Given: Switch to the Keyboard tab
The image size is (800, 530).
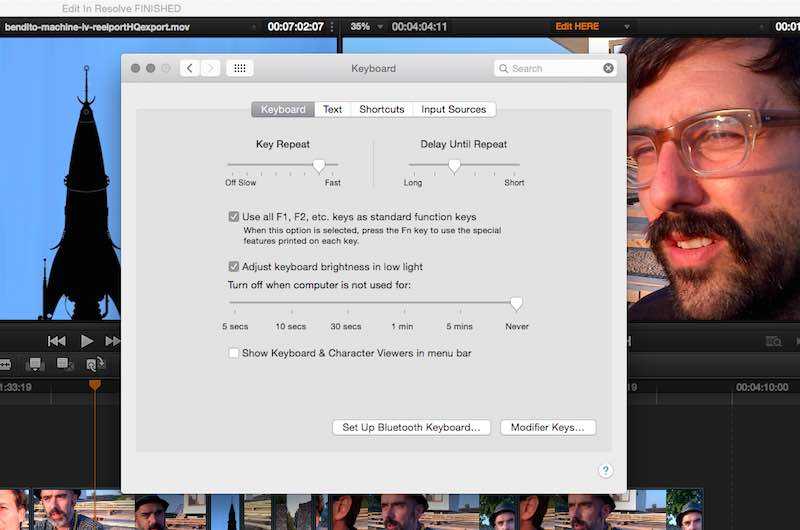Looking at the screenshot, I should tap(283, 109).
